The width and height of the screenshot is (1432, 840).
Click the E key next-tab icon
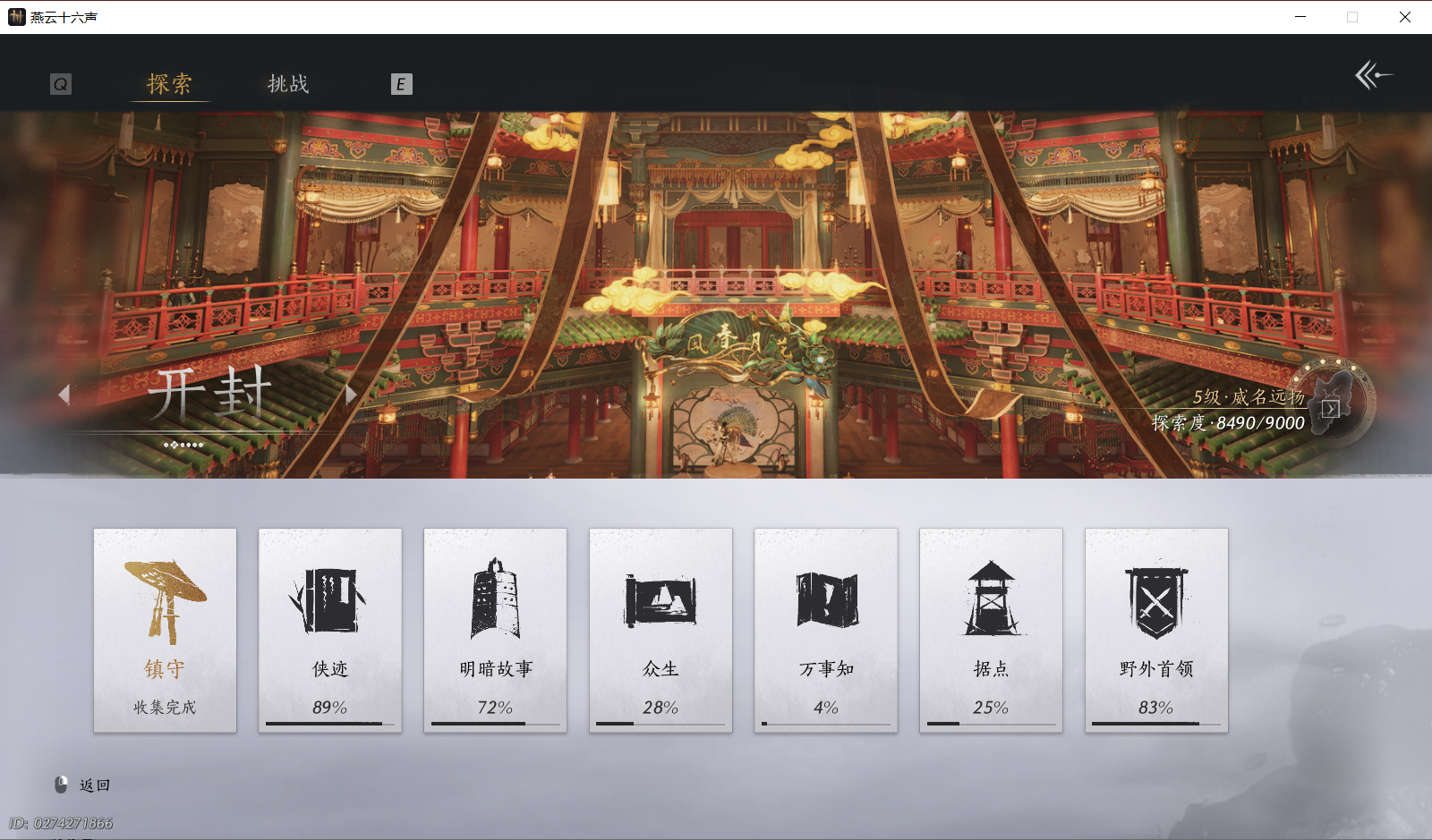(402, 84)
